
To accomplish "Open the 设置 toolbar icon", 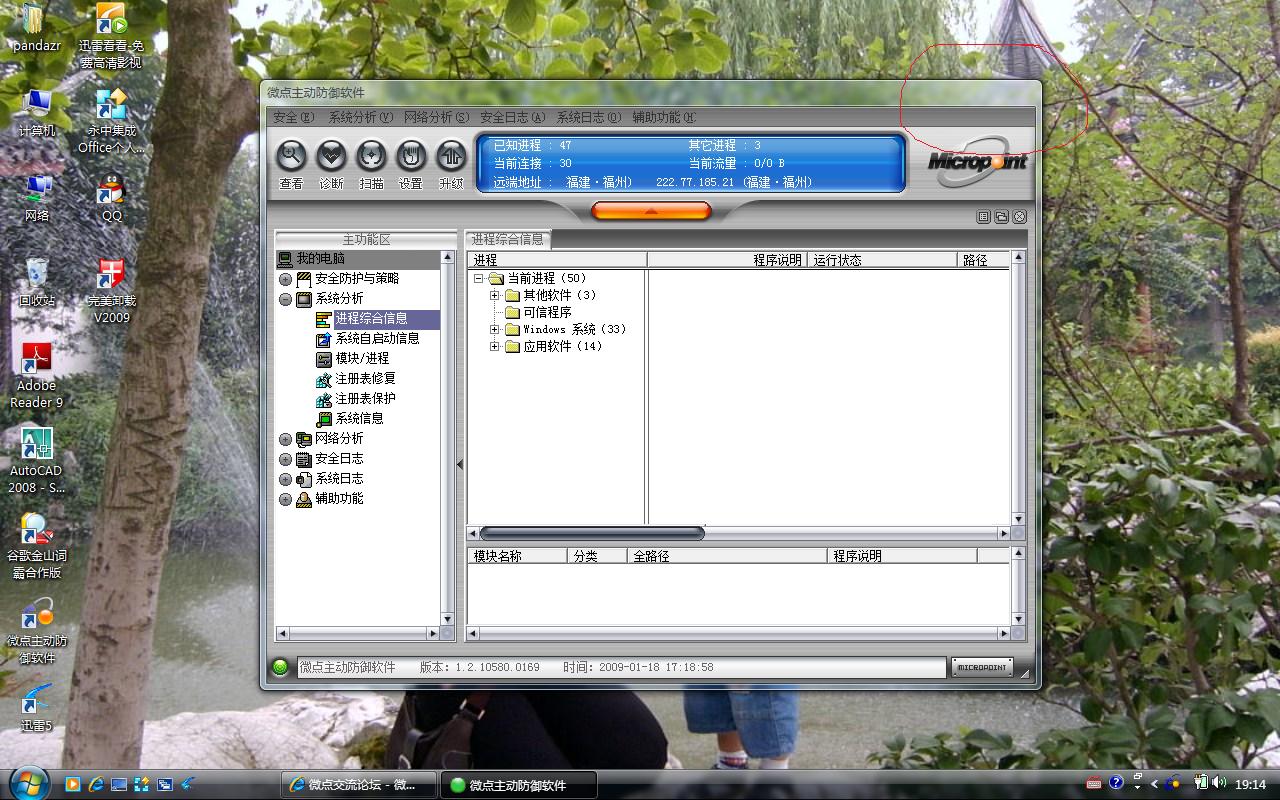I will click(x=411, y=156).
